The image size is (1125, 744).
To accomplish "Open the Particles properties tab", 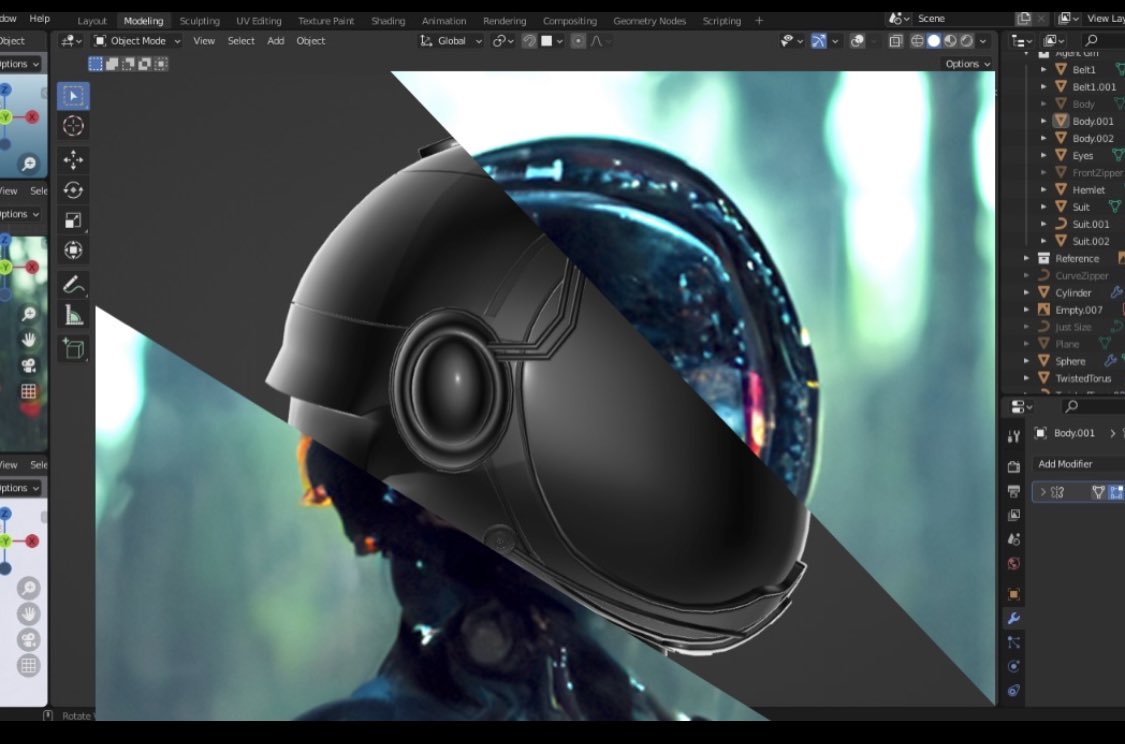I will pos(1013,642).
